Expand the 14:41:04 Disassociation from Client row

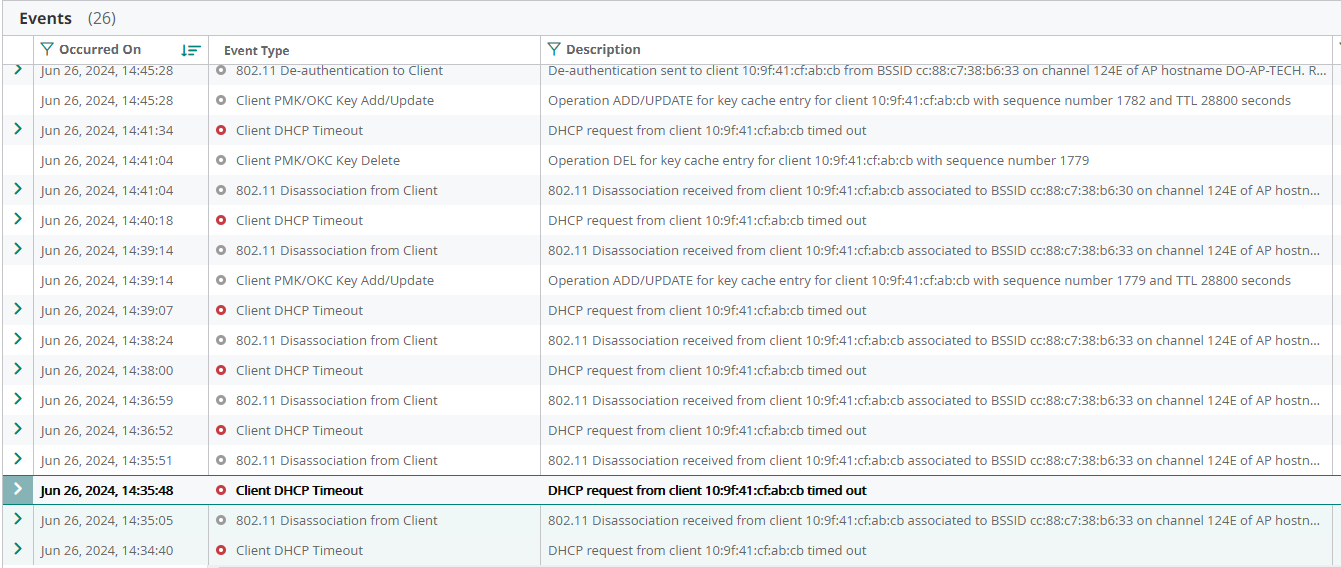(18, 190)
